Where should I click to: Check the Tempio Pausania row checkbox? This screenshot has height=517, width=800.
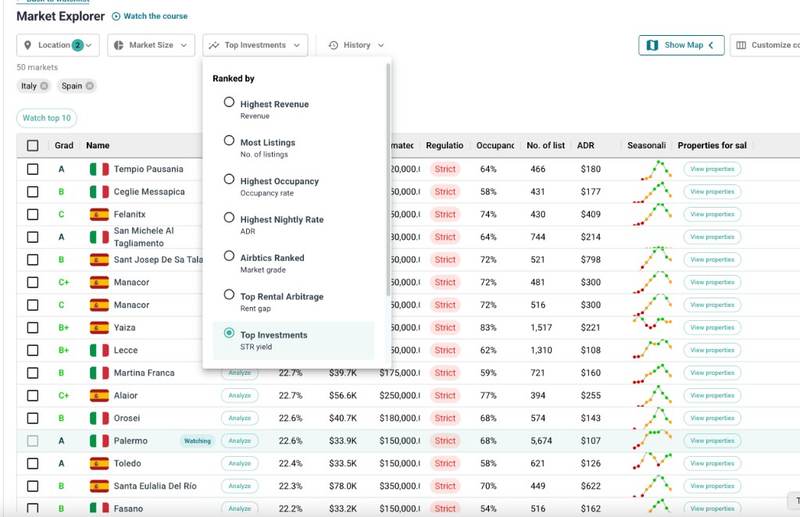[x=33, y=169]
